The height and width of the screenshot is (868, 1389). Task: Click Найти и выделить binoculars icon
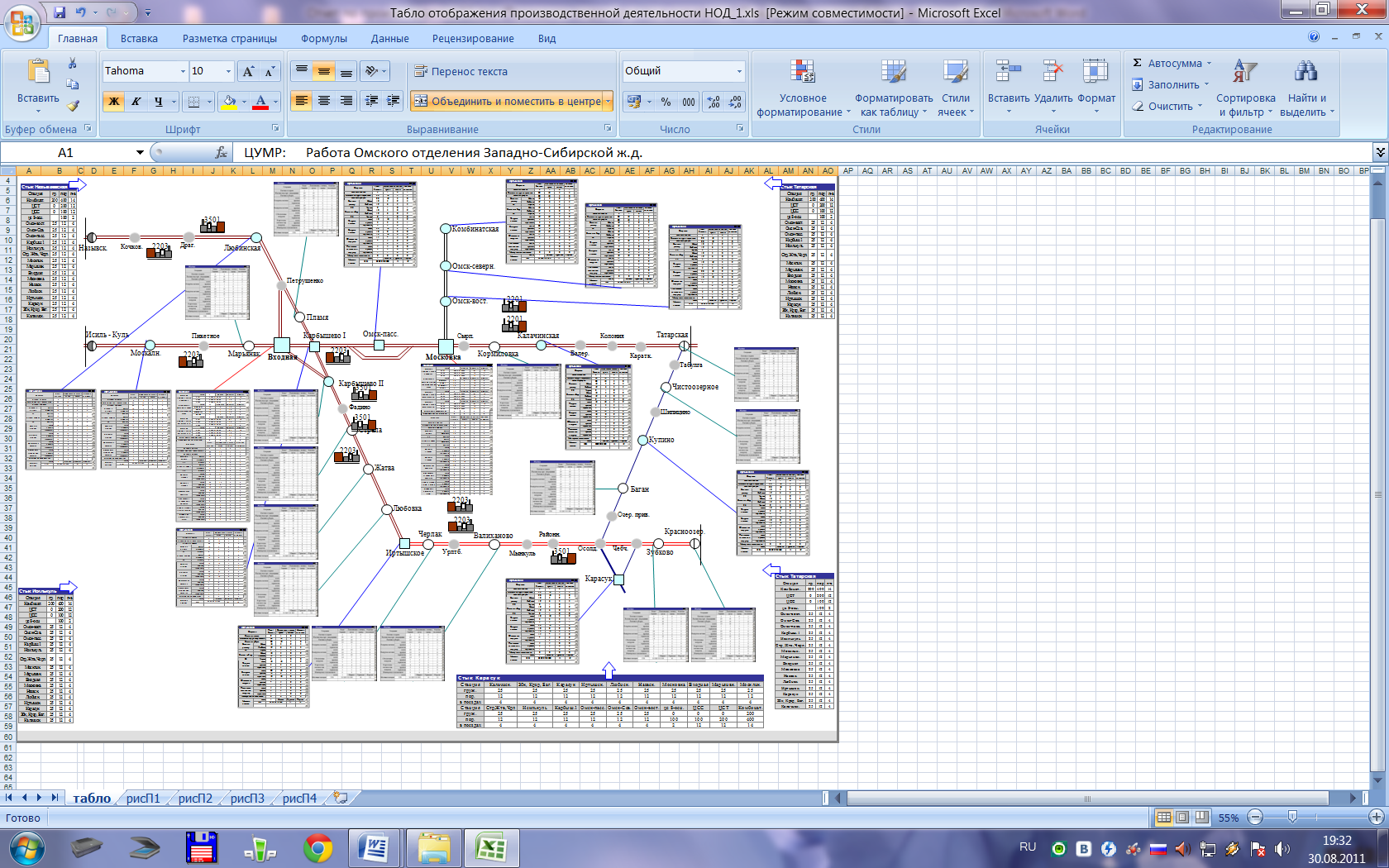pyautogui.click(x=1305, y=70)
